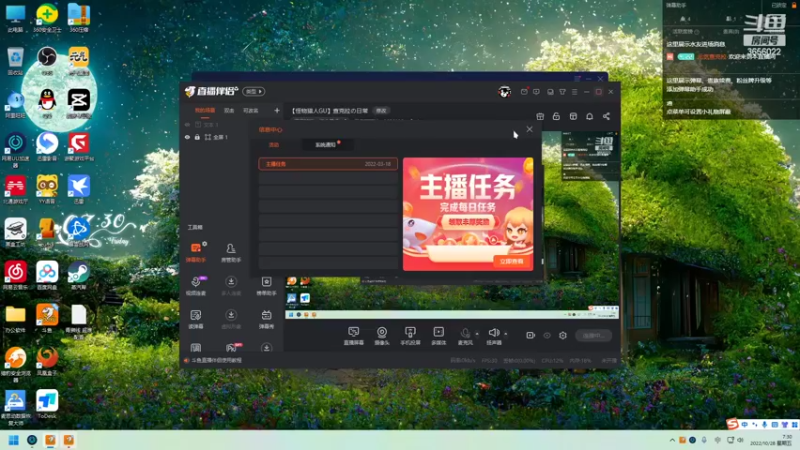Click the record video icon in bottom bar
The height and width of the screenshot is (450, 800).
[530, 335]
